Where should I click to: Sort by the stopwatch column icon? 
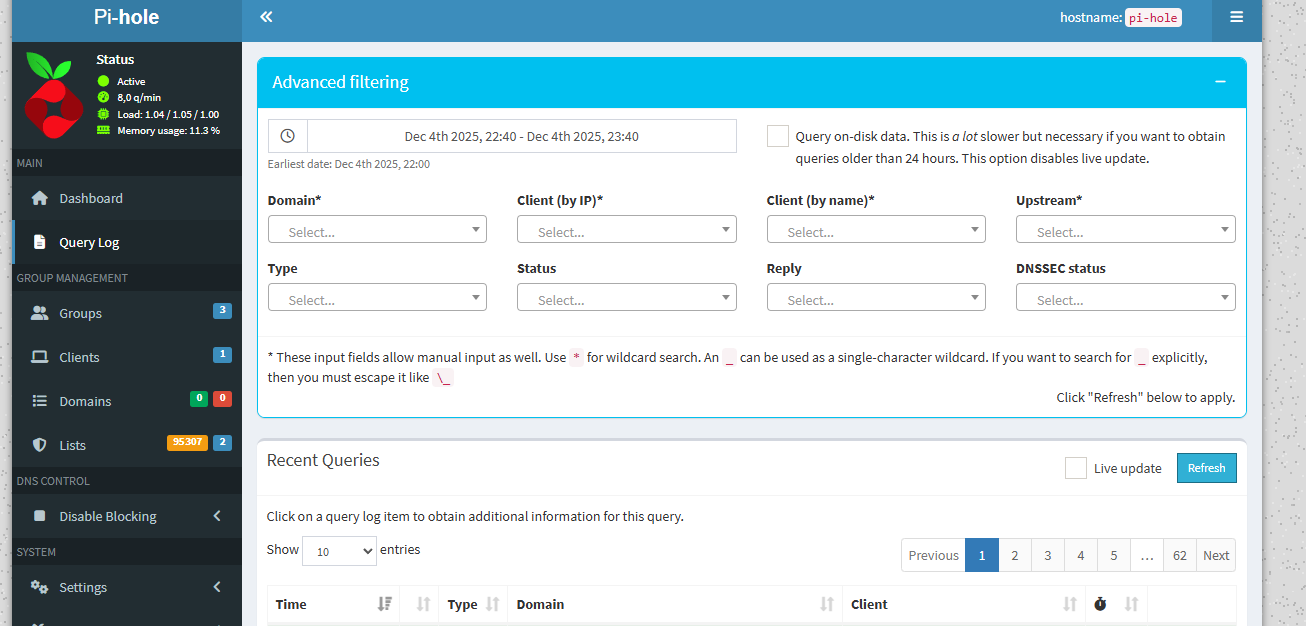1100,604
